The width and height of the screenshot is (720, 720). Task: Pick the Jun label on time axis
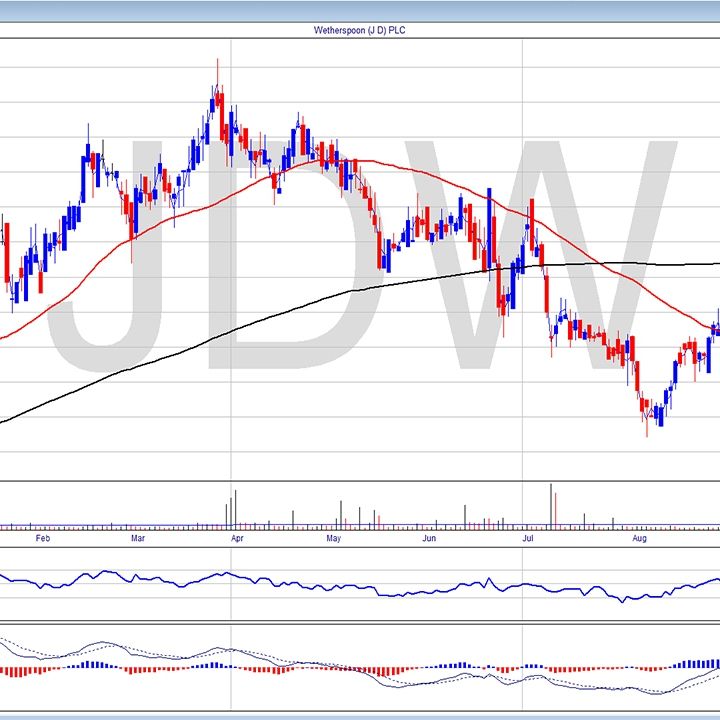[429, 538]
